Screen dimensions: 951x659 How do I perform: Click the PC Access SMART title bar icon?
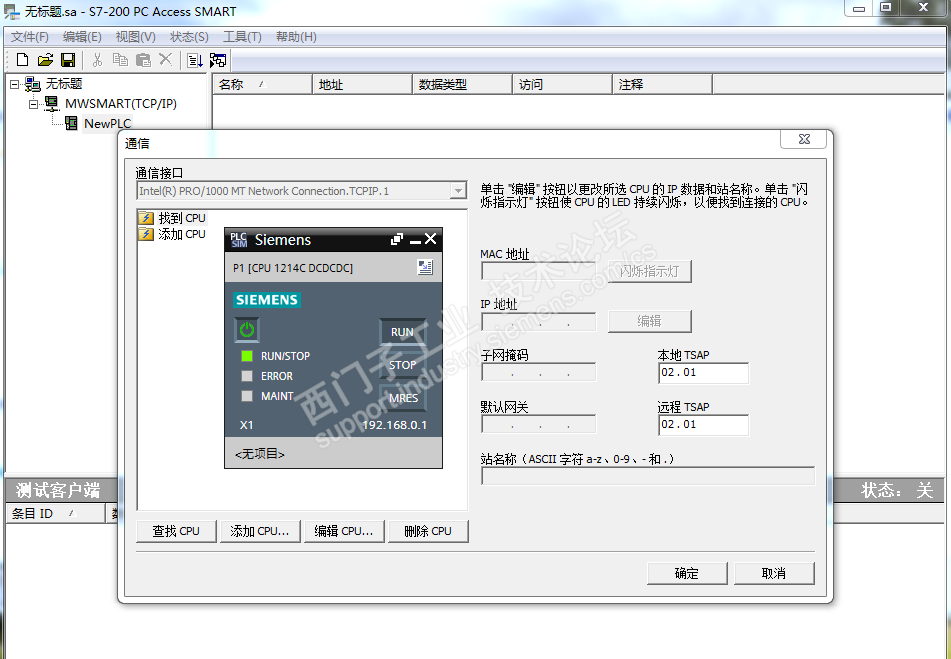12,12
